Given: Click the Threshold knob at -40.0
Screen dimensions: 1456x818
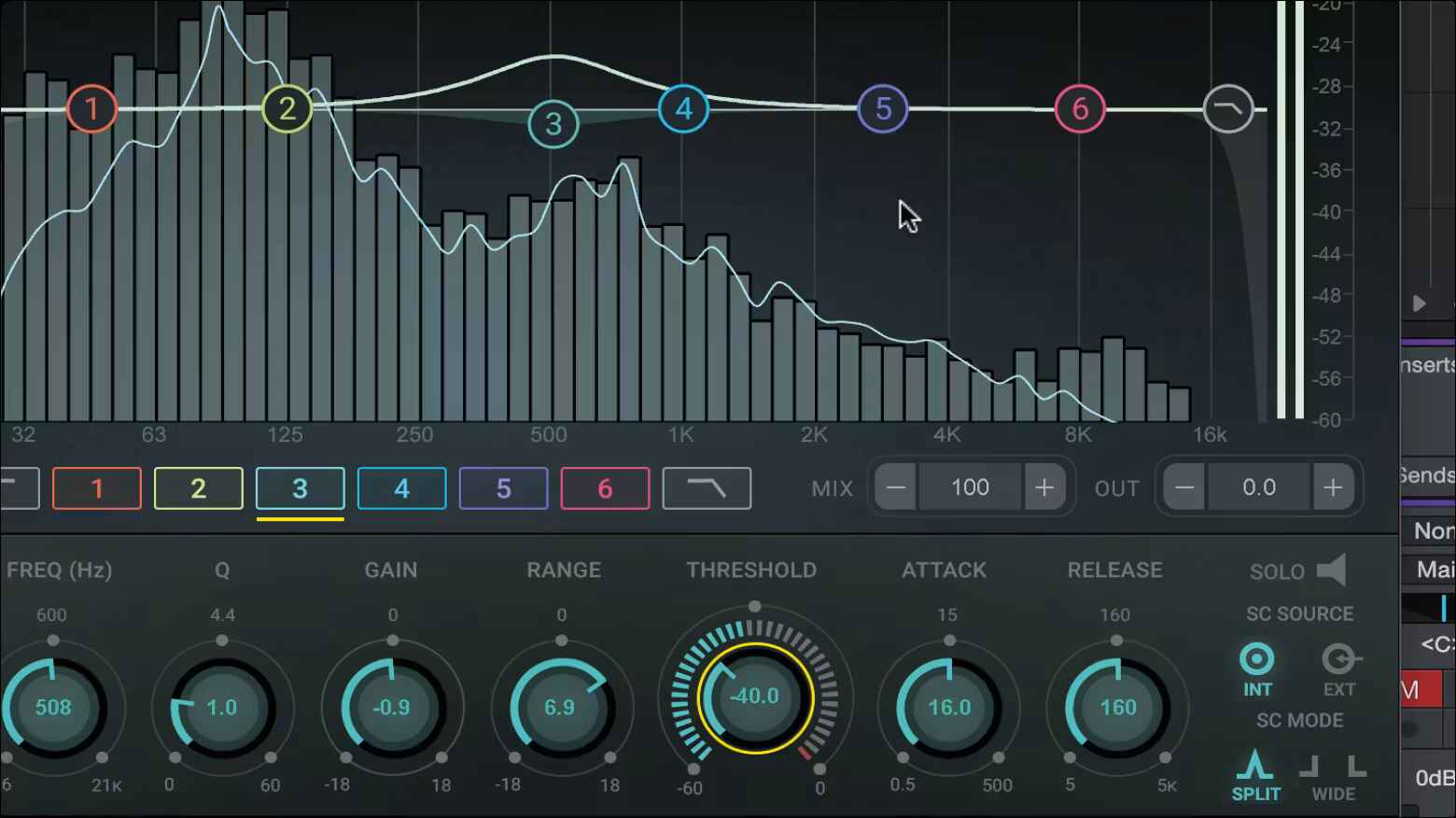Looking at the screenshot, I should pyautogui.click(x=755, y=697).
